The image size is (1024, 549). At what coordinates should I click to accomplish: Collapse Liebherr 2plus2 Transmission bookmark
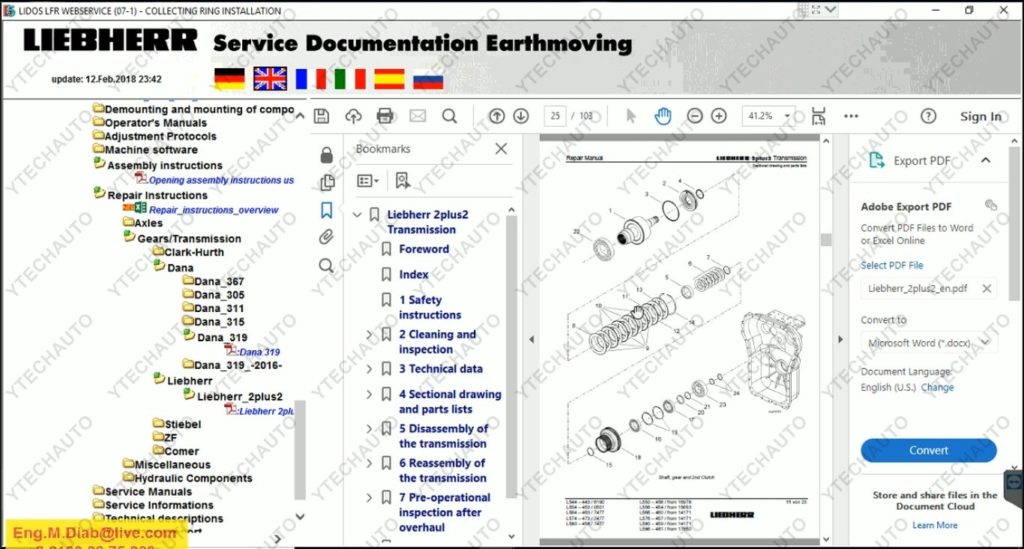pos(357,214)
